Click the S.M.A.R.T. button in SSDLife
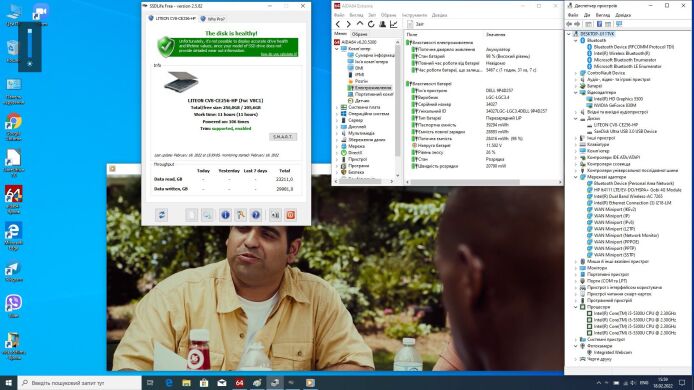The image size is (694, 390). (283, 137)
